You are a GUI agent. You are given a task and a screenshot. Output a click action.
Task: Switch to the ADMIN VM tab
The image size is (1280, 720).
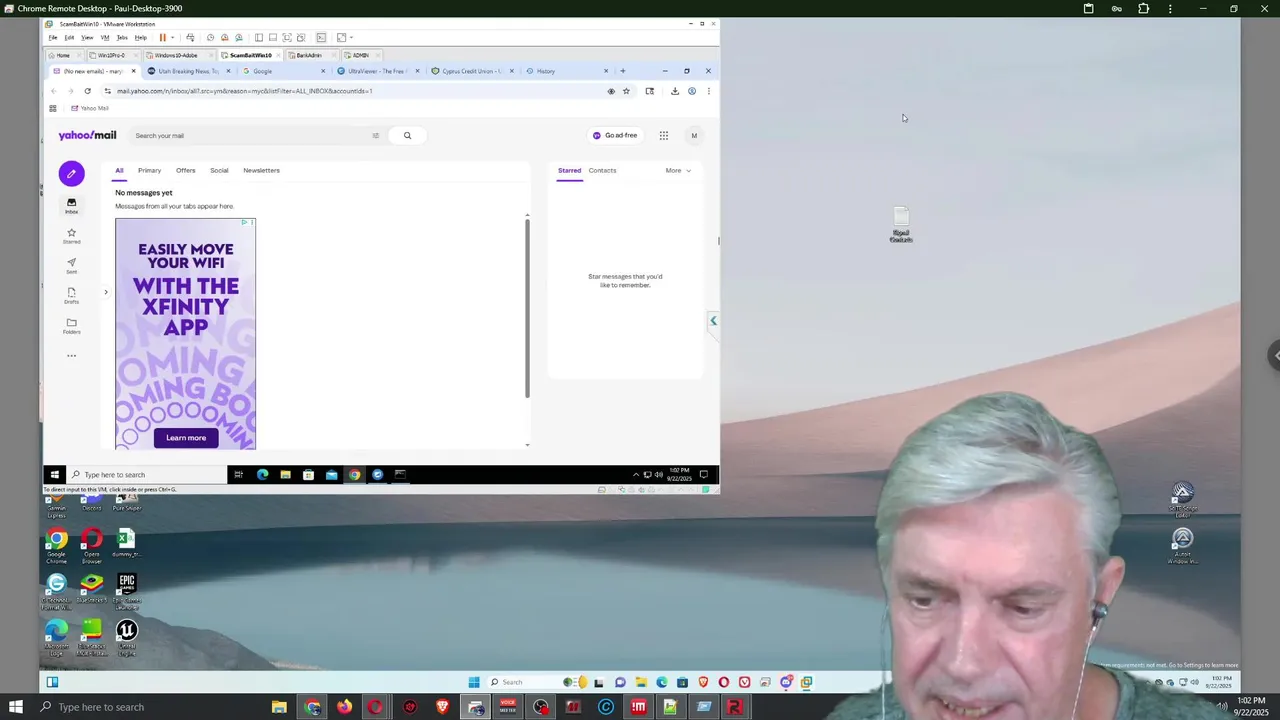tap(360, 55)
